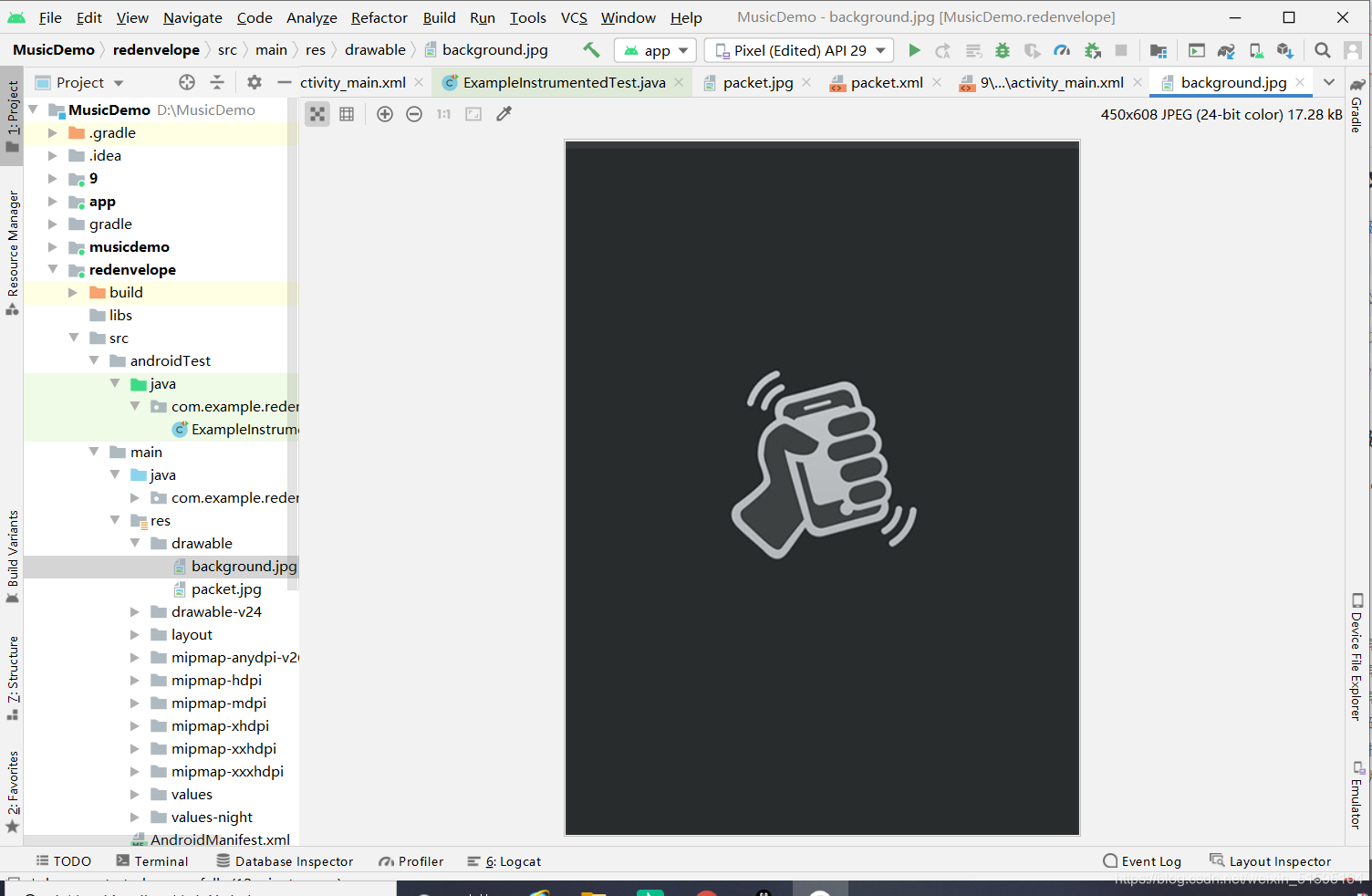Click the Apply Code Changes icon
Screen dimensions: 1372x896
pos(973,50)
